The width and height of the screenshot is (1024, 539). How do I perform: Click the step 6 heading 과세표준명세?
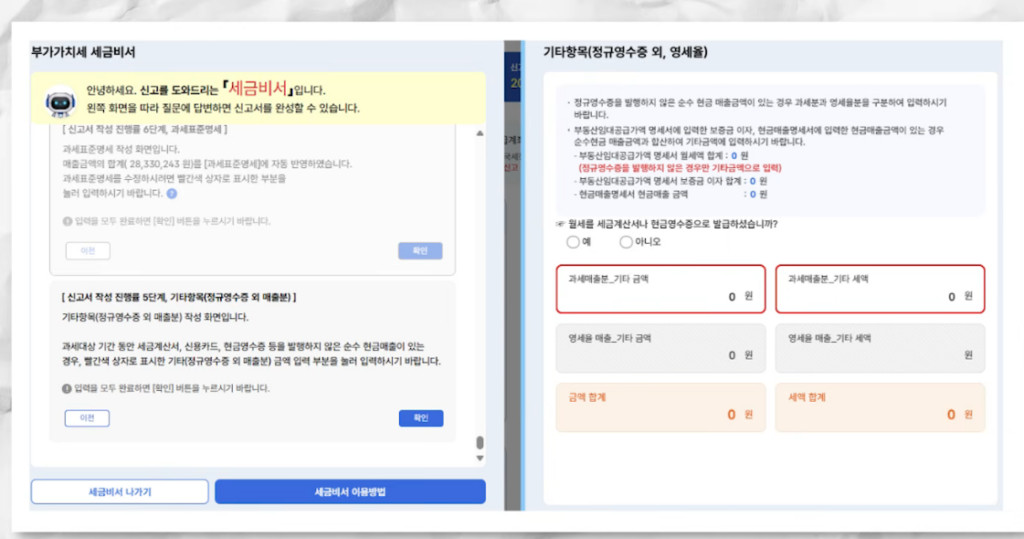point(145,129)
